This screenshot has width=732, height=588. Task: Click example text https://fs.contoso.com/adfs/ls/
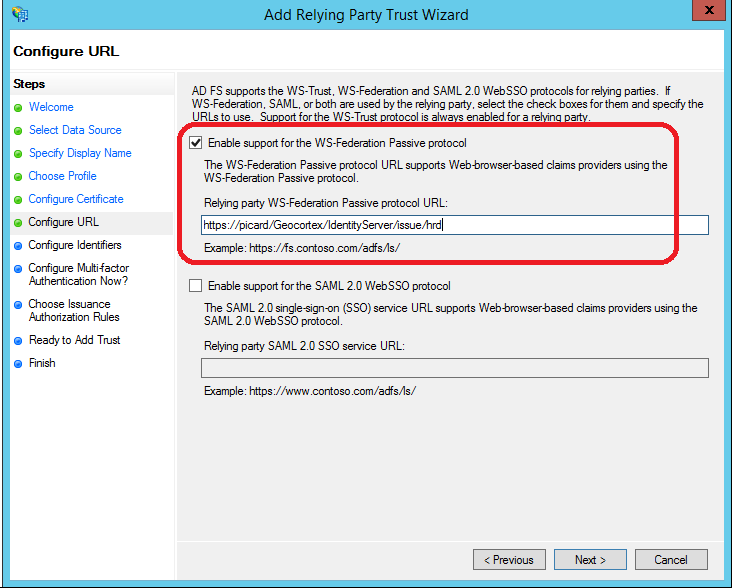[x=324, y=248]
